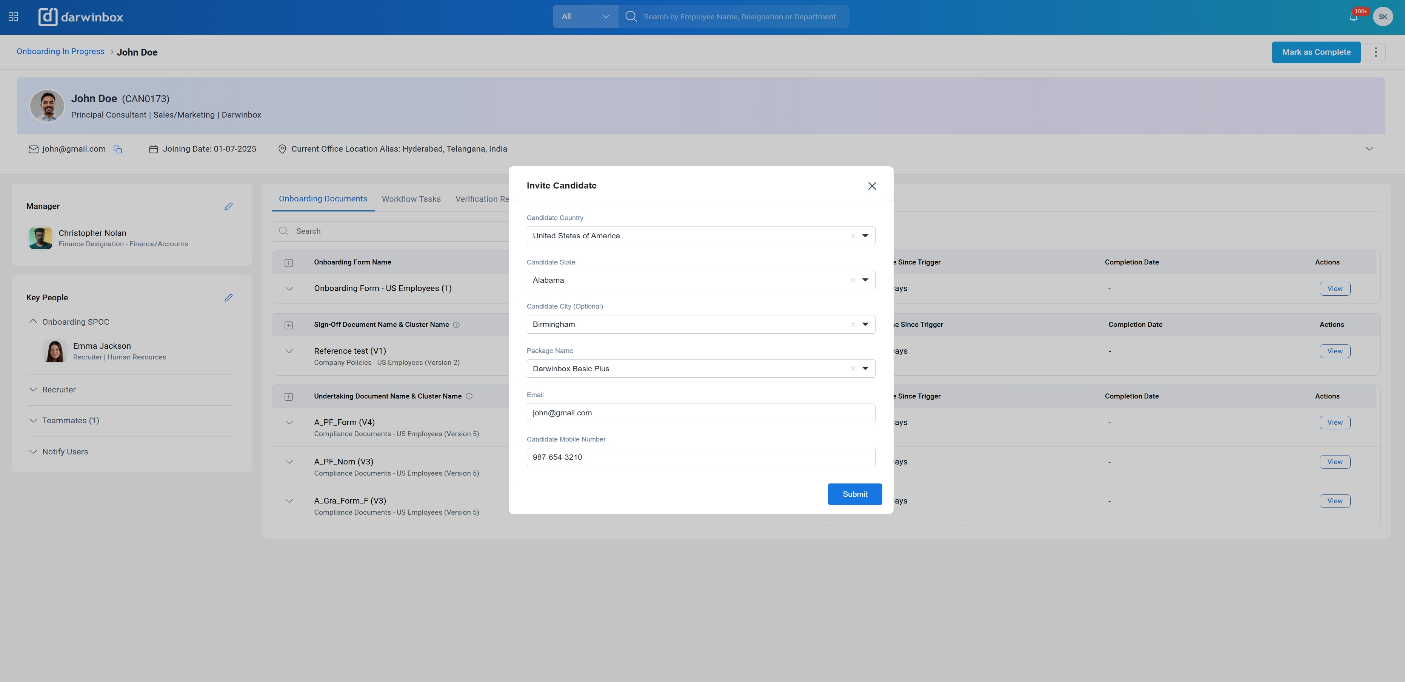View the Reference test (V1) document
Image resolution: width=1405 pixels, height=682 pixels.
pyautogui.click(x=1335, y=351)
